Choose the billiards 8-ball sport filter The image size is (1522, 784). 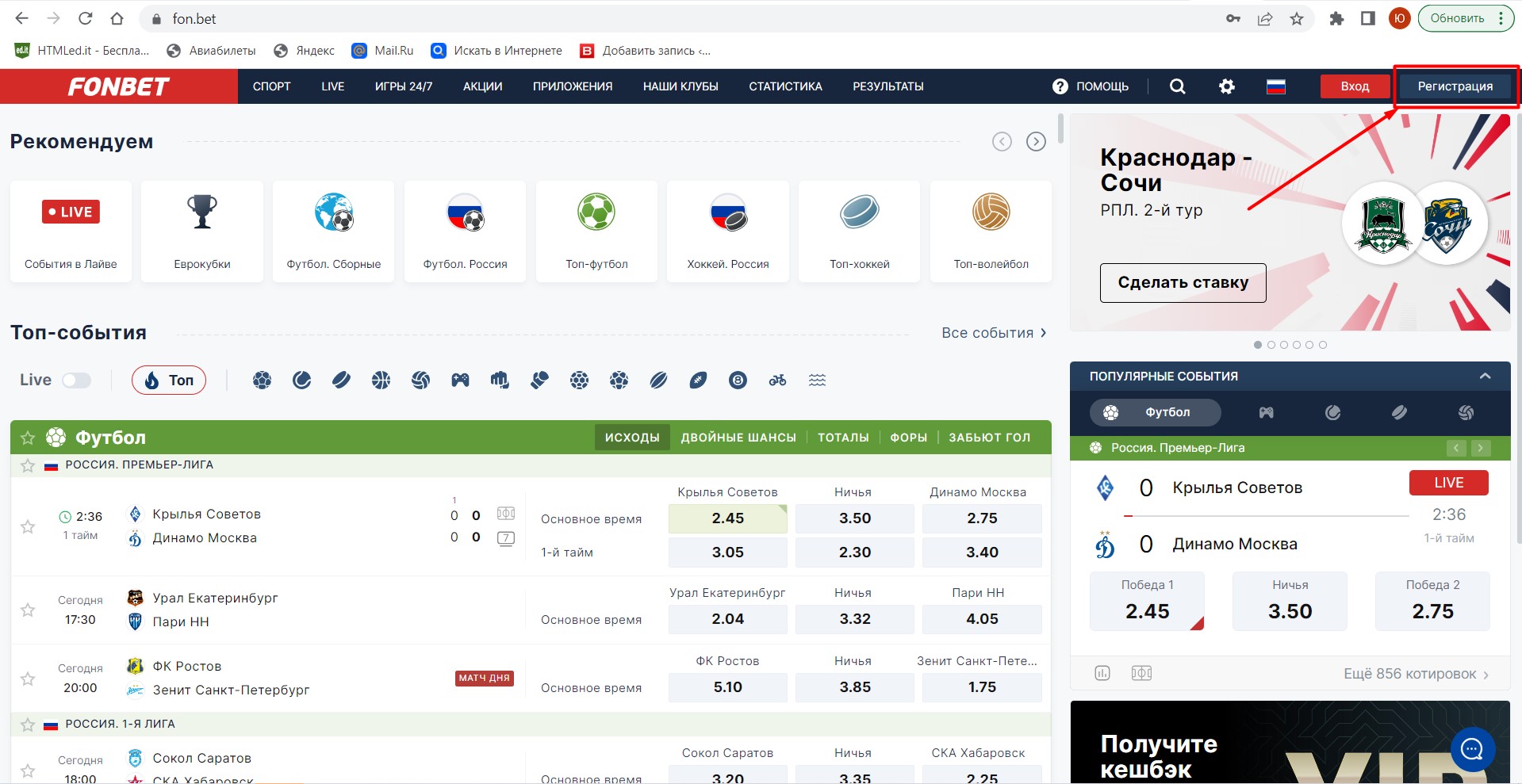point(738,381)
